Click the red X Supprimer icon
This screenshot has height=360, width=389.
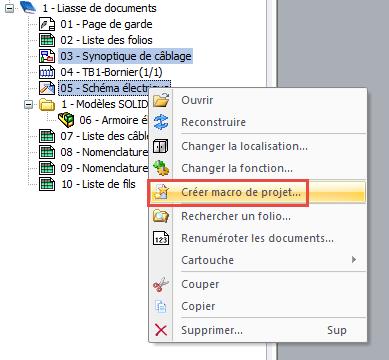[161, 330]
